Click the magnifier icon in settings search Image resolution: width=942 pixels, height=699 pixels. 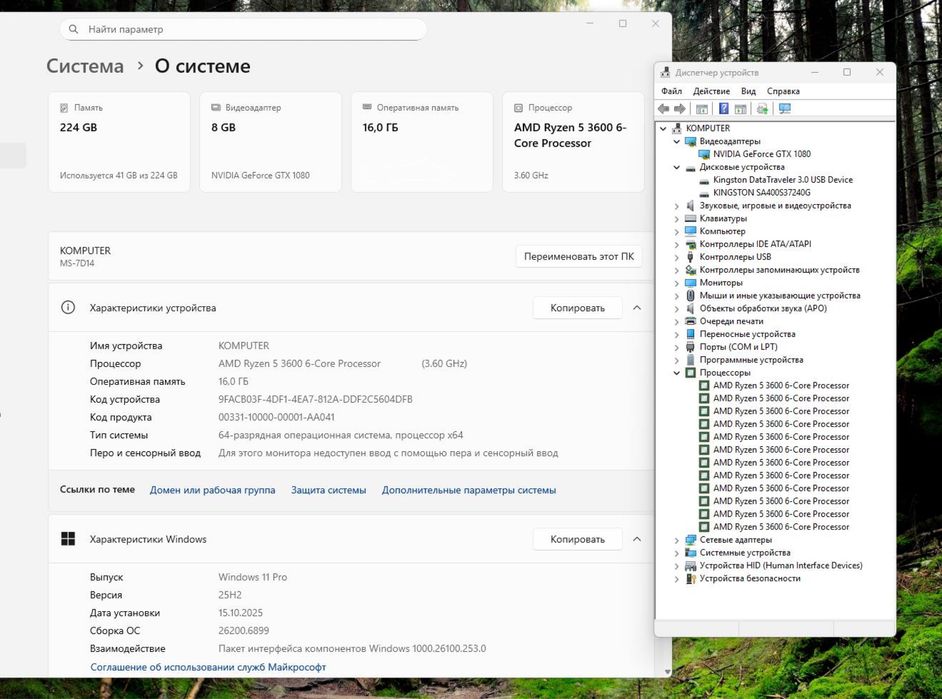[73, 29]
